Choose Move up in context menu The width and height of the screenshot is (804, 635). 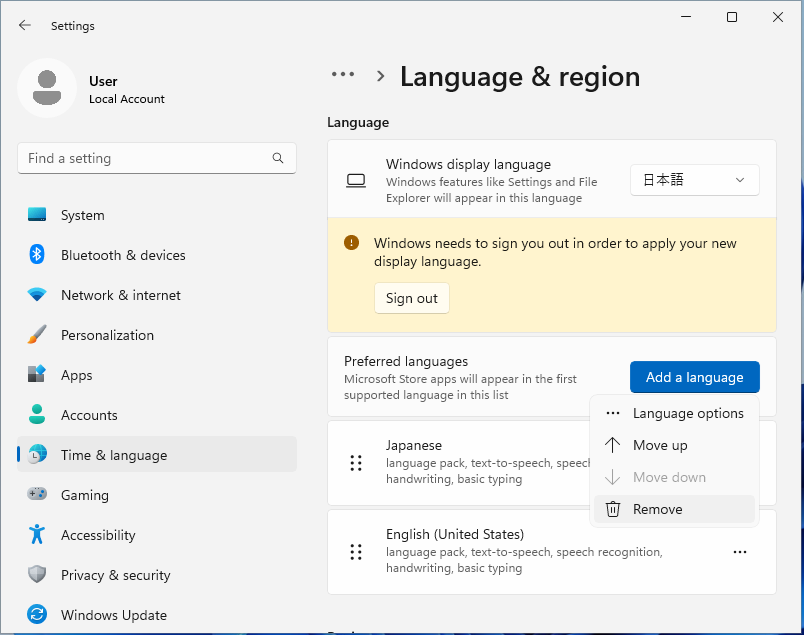pos(674,445)
